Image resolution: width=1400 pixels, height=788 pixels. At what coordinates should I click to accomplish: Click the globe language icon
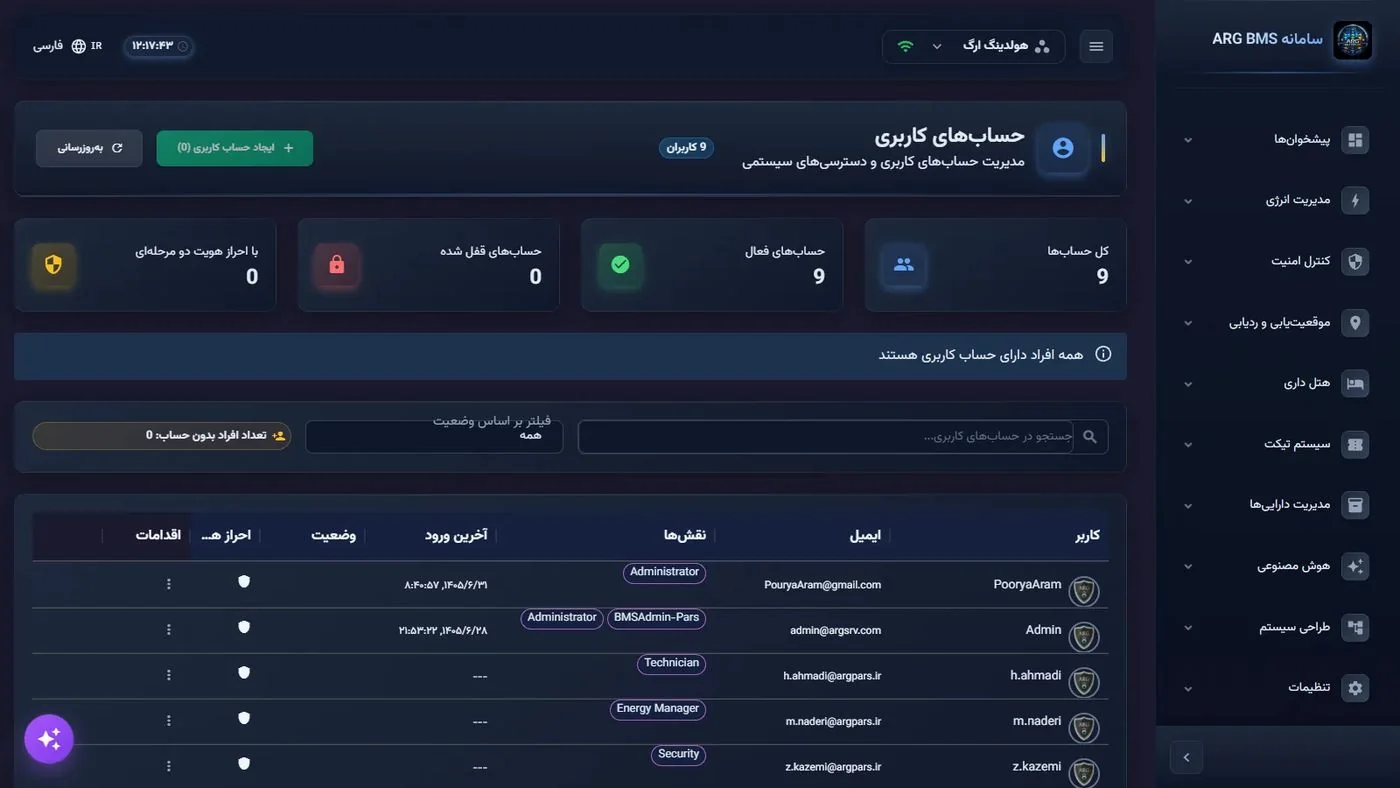(79, 46)
